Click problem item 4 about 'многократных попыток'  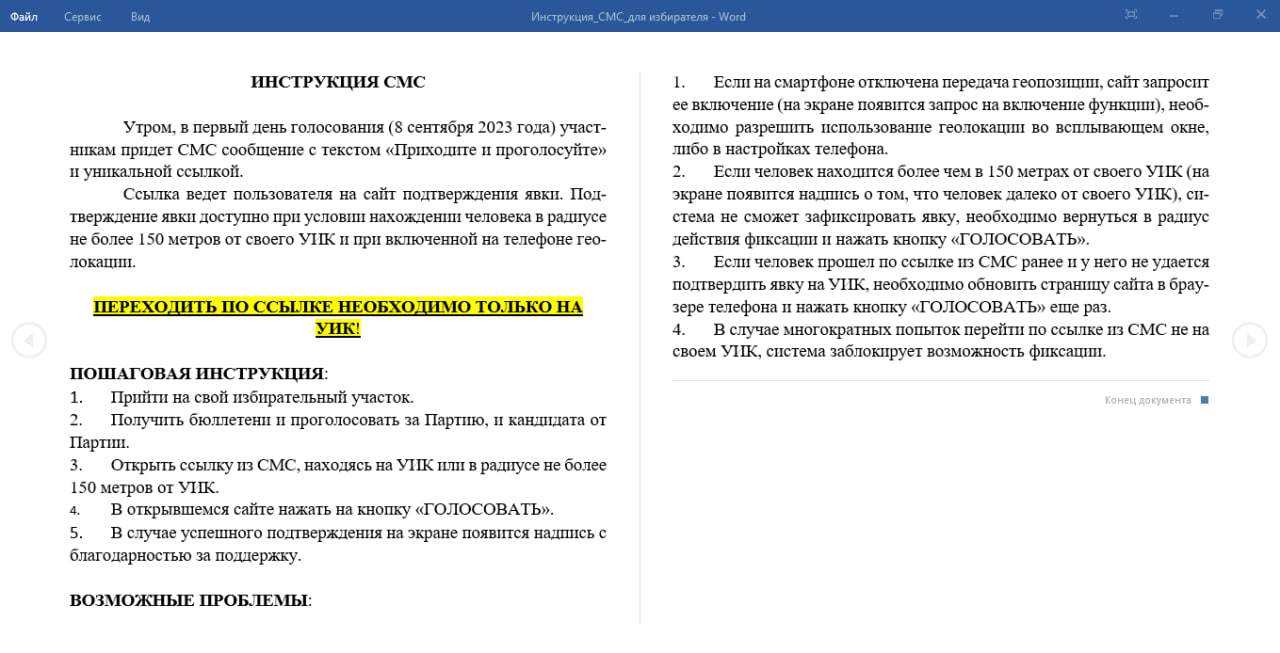[x=940, y=341]
